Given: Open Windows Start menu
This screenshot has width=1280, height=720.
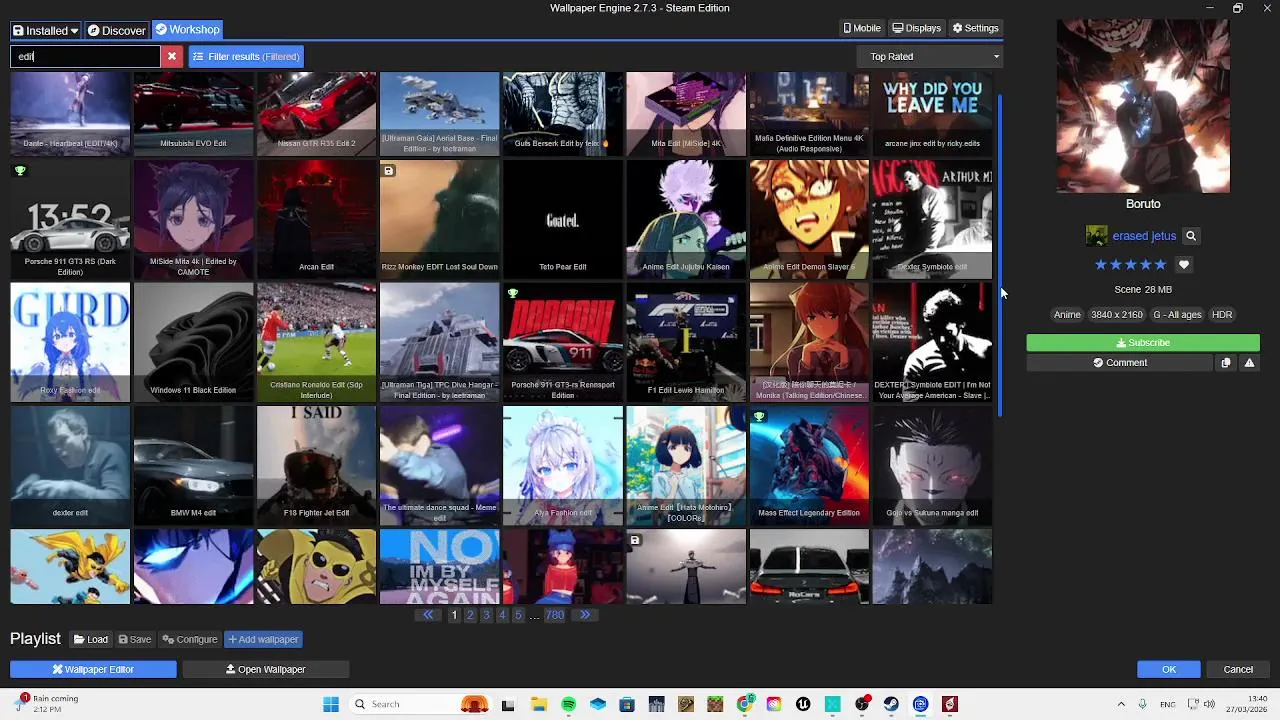Looking at the screenshot, I should coord(331,704).
